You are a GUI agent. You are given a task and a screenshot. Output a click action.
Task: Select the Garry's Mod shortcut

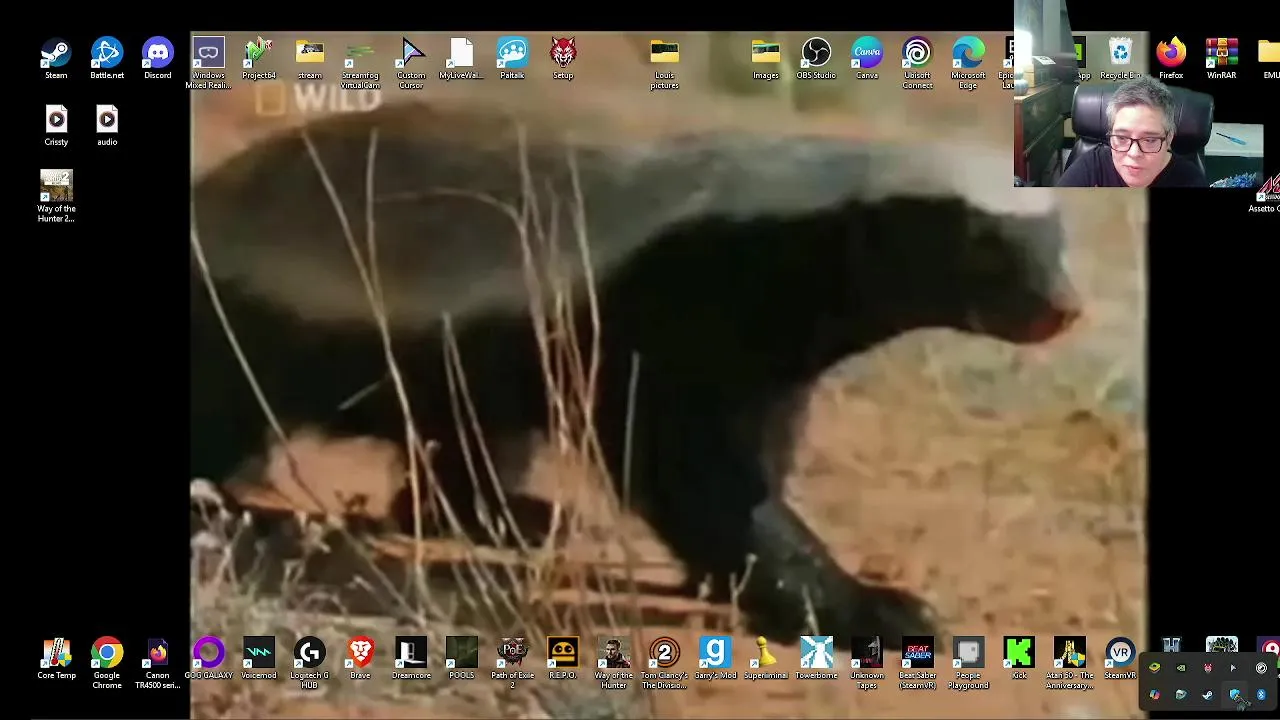[715, 658]
